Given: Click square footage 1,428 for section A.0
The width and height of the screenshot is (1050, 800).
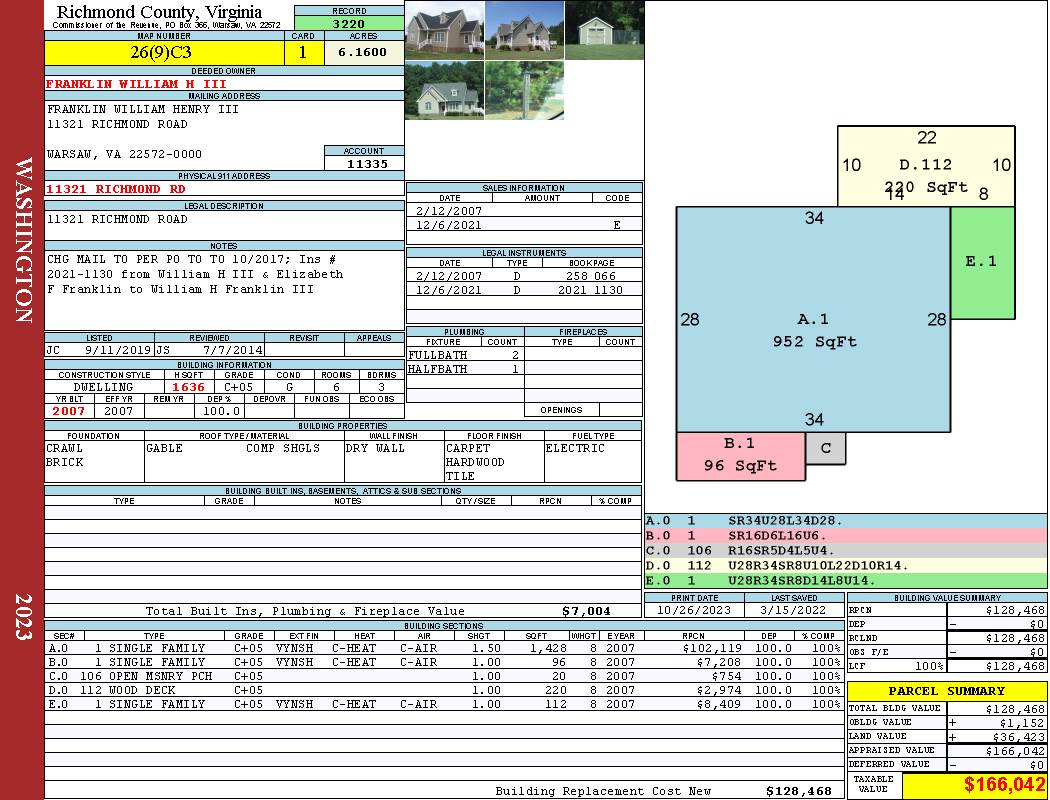Looking at the screenshot, I should [x=548, y=648].
